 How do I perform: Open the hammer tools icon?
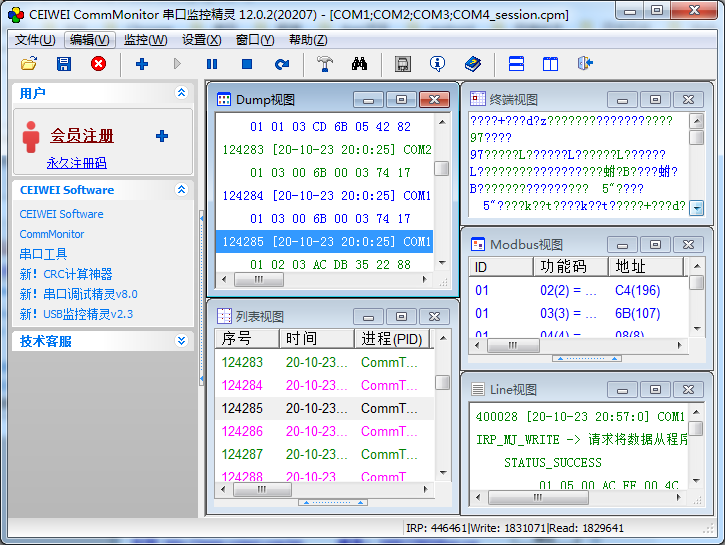click(325, 64)
